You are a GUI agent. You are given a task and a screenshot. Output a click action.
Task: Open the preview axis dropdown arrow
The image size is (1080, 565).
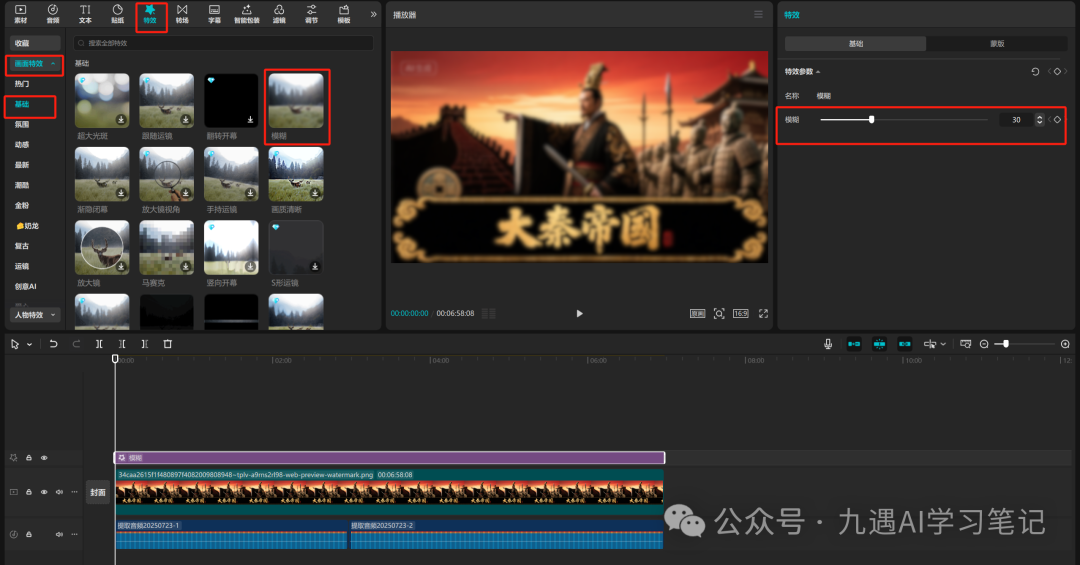coord(943,345)
